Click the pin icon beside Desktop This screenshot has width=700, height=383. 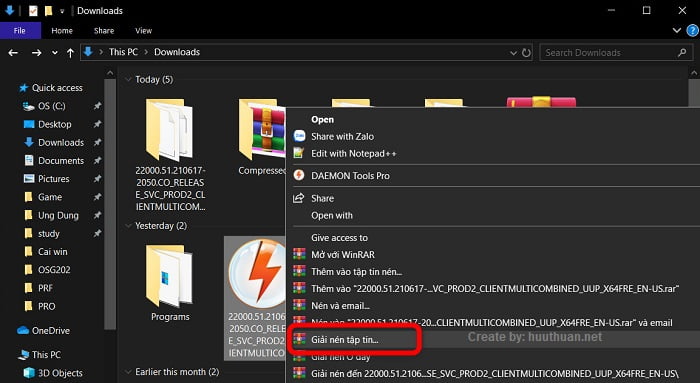97,124
